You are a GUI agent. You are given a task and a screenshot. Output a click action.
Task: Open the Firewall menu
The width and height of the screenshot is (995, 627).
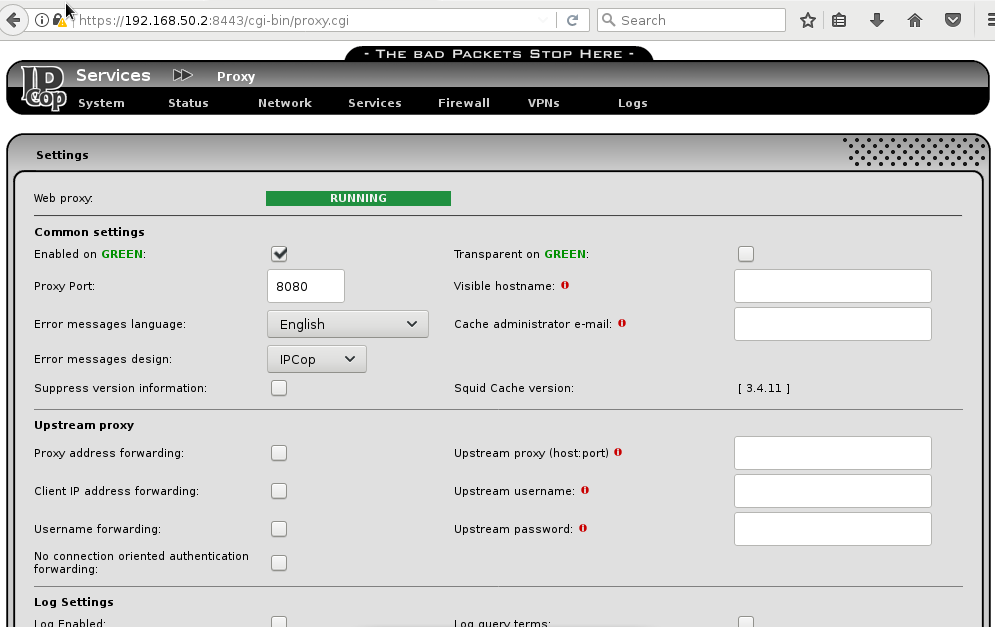[463, 102]
